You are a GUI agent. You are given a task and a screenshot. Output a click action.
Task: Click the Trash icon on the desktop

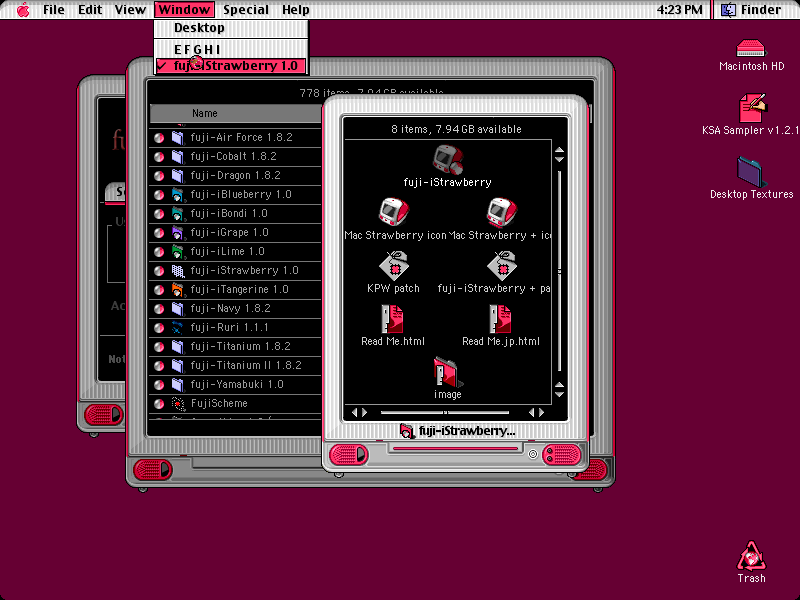[x=751, y=555]
